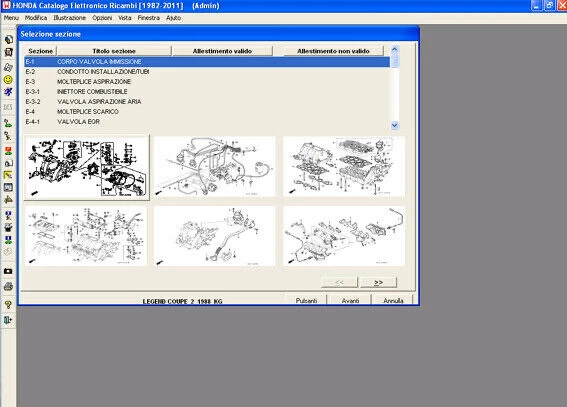Image resolution: width=567 pixels, height=407 pixels.
Task: Open the Ajuto menu
Action: click(174, 18)
